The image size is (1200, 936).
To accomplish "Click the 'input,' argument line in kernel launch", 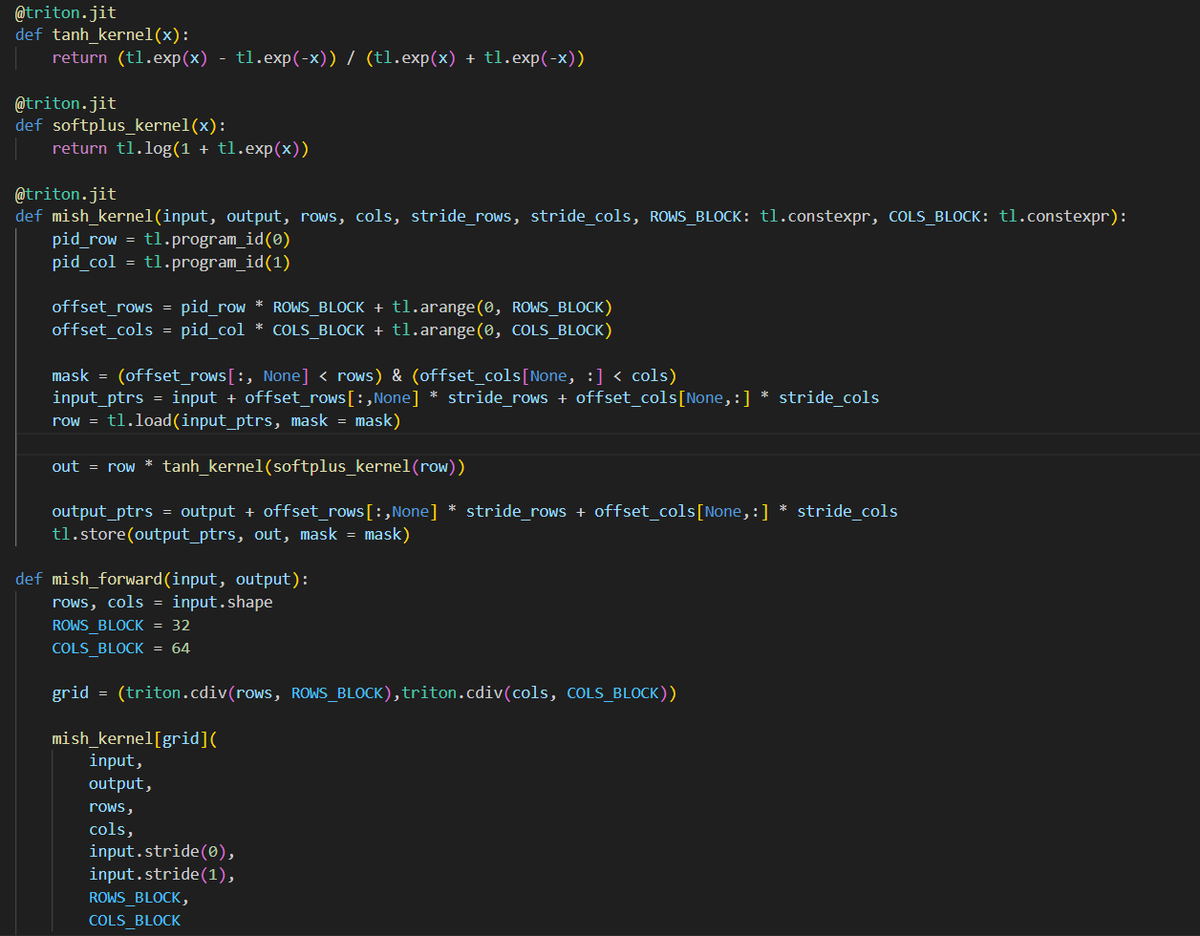I will 116,762.
